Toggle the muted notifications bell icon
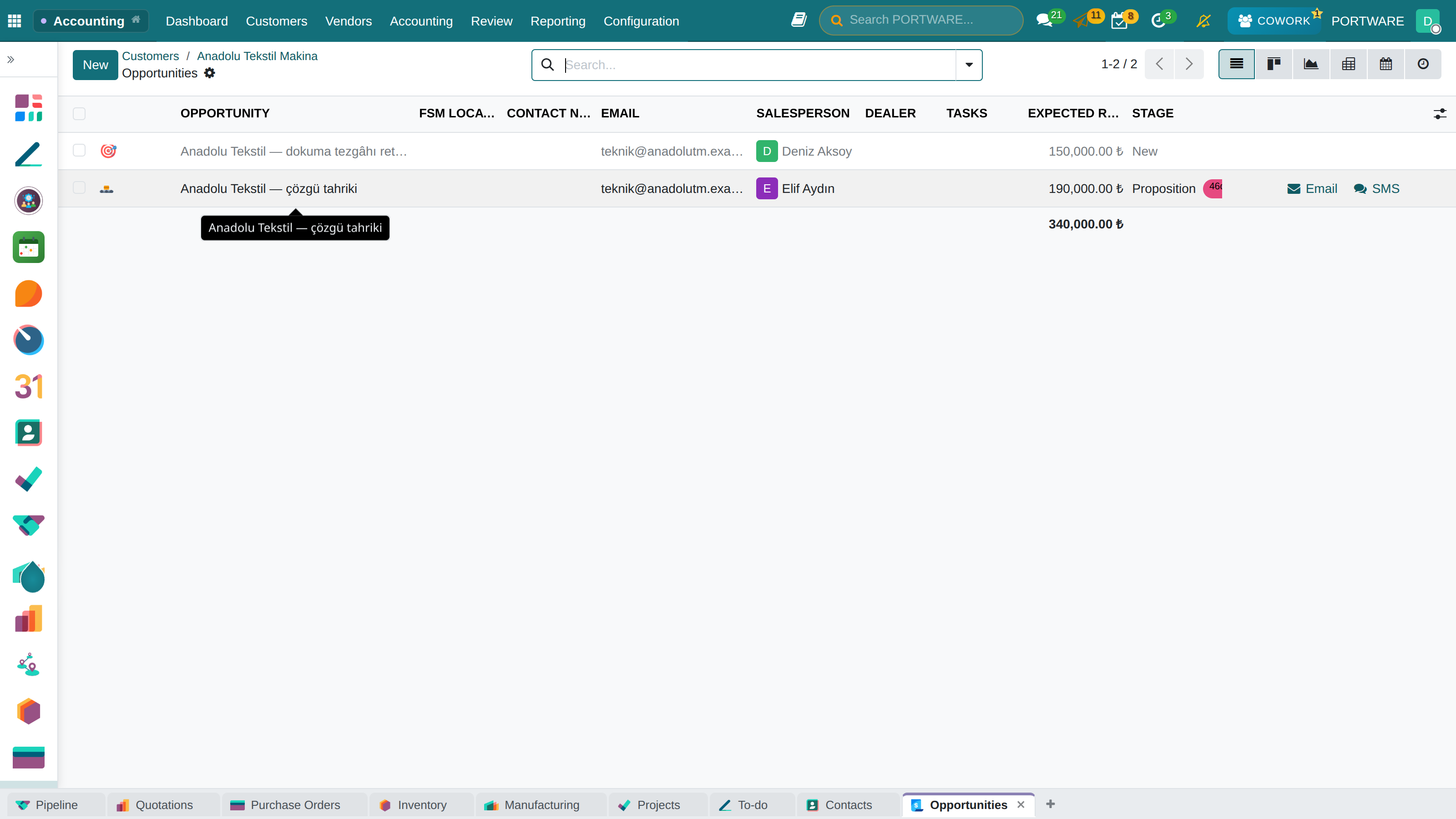 [1203, 21]
